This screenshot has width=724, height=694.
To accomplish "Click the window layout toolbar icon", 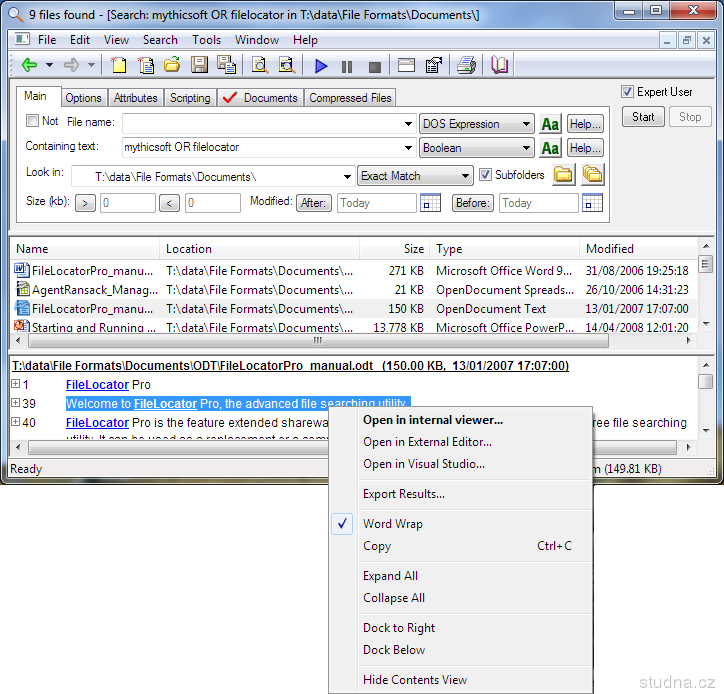I will pyautogui.click(x=406, y=65).
